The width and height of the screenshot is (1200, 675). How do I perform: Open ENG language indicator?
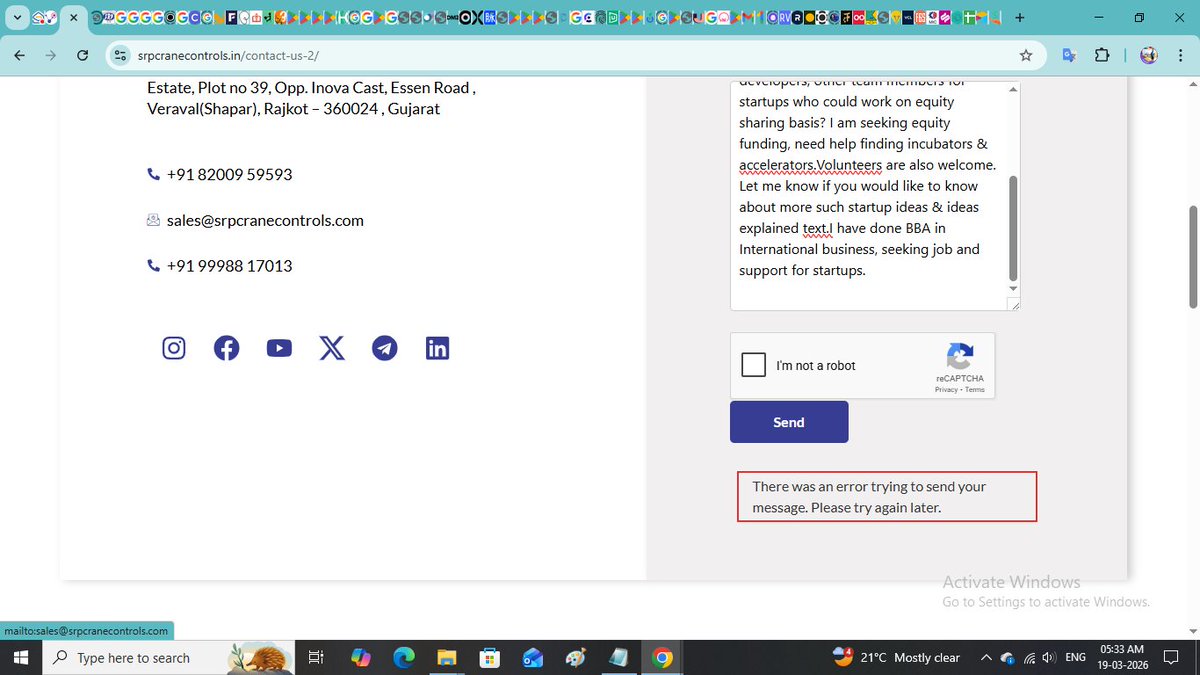(1076, 657)
